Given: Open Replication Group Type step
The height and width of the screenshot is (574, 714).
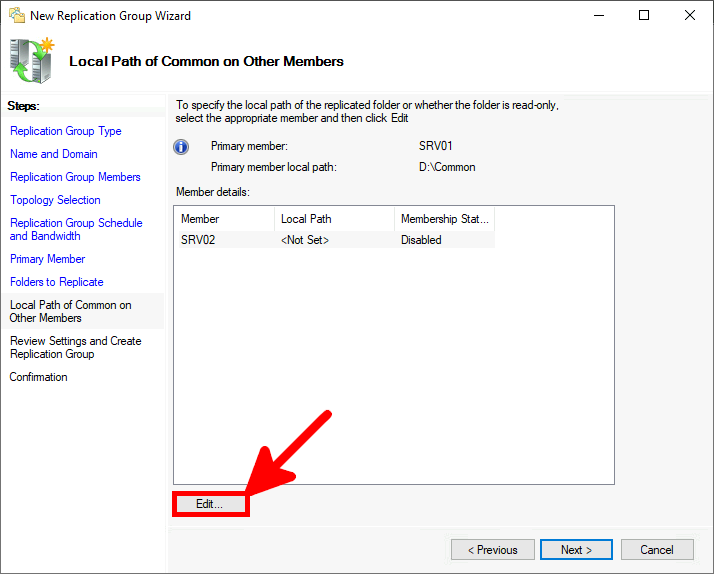Looking at the screenshot, I should [66, 131].
